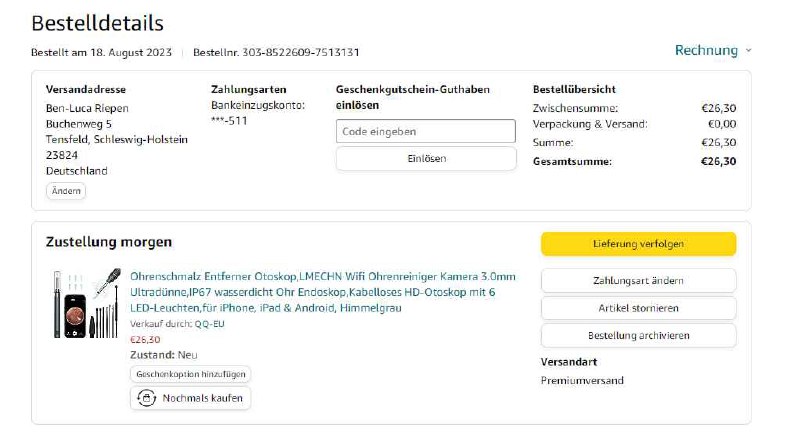This screenshot has height=432, width=800.
Task: Click the red €26,30 item price
Action: click(x=145, y=339)
